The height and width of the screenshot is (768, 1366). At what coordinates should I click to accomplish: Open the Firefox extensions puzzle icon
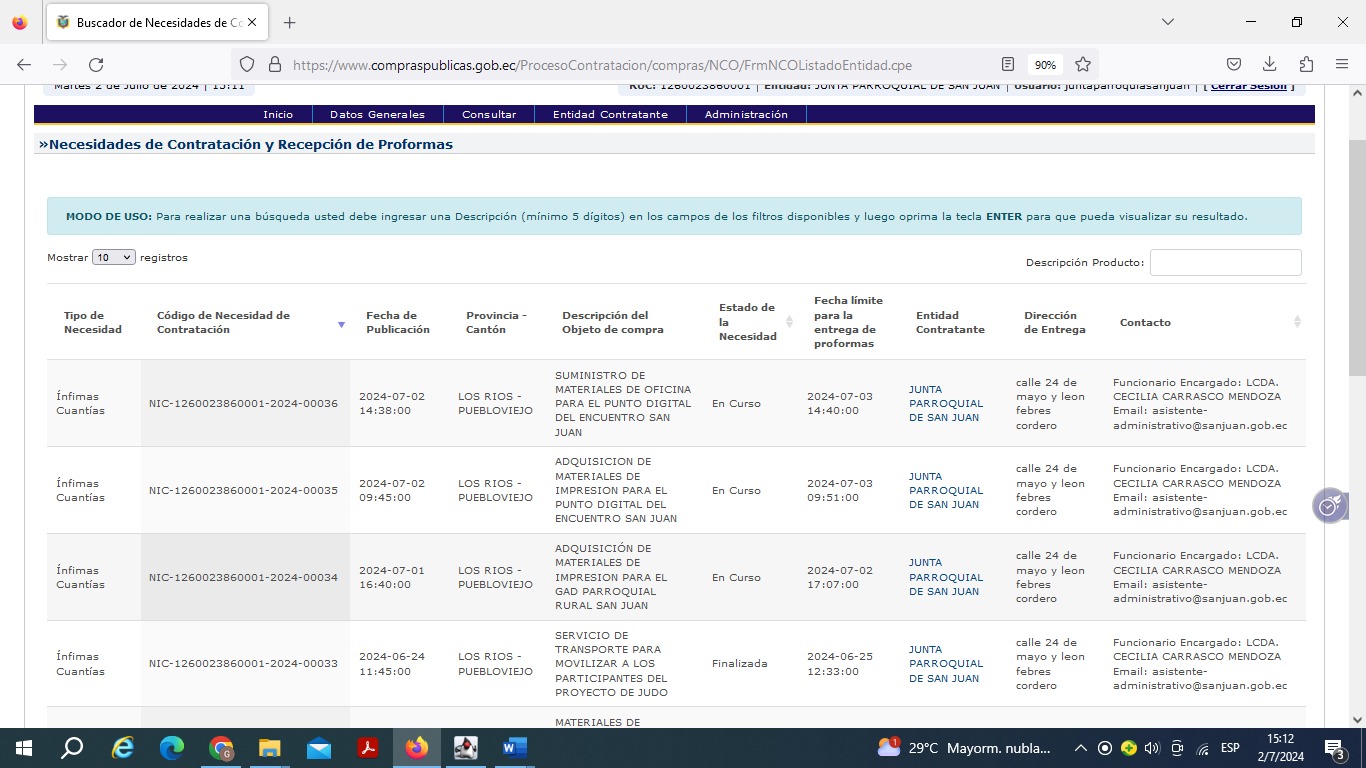[x=1306, y=65]
